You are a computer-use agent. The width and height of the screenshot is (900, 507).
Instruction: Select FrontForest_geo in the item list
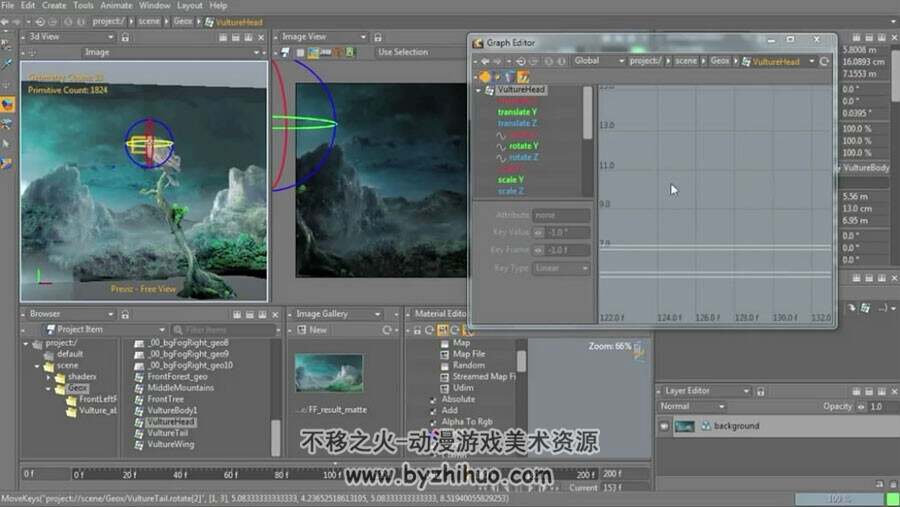point(177,377)
